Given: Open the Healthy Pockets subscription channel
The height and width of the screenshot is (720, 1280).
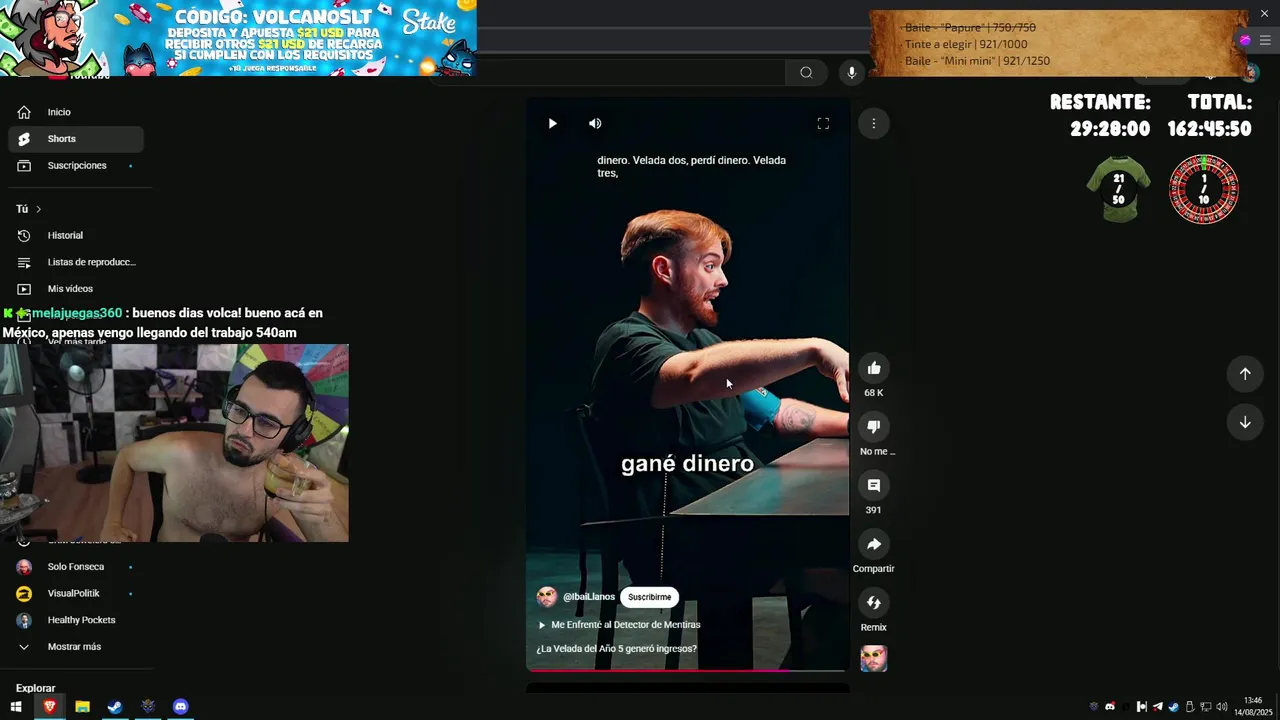Looking at the screenshot, I should (75, 620).
